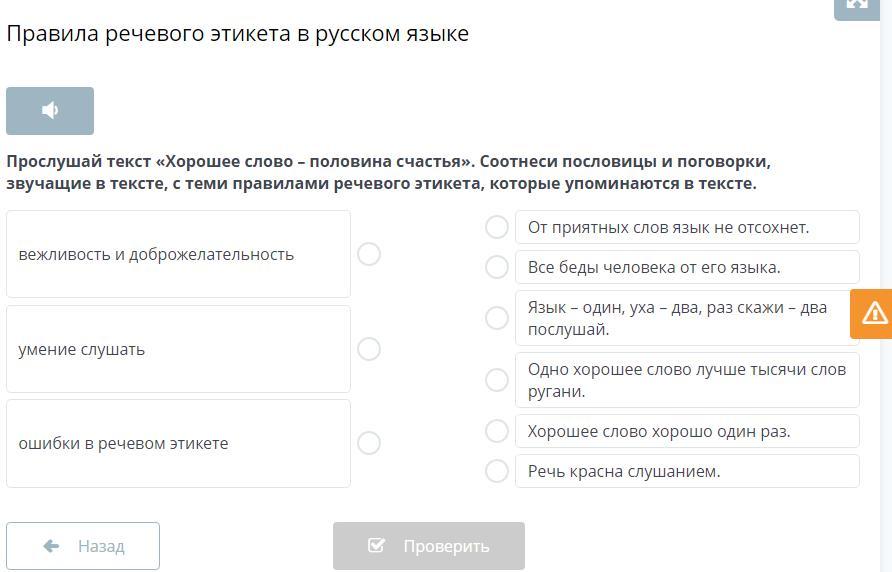Select radio next to 'умение слушать'
892x572 pixels.
click(x=369, y=349)
